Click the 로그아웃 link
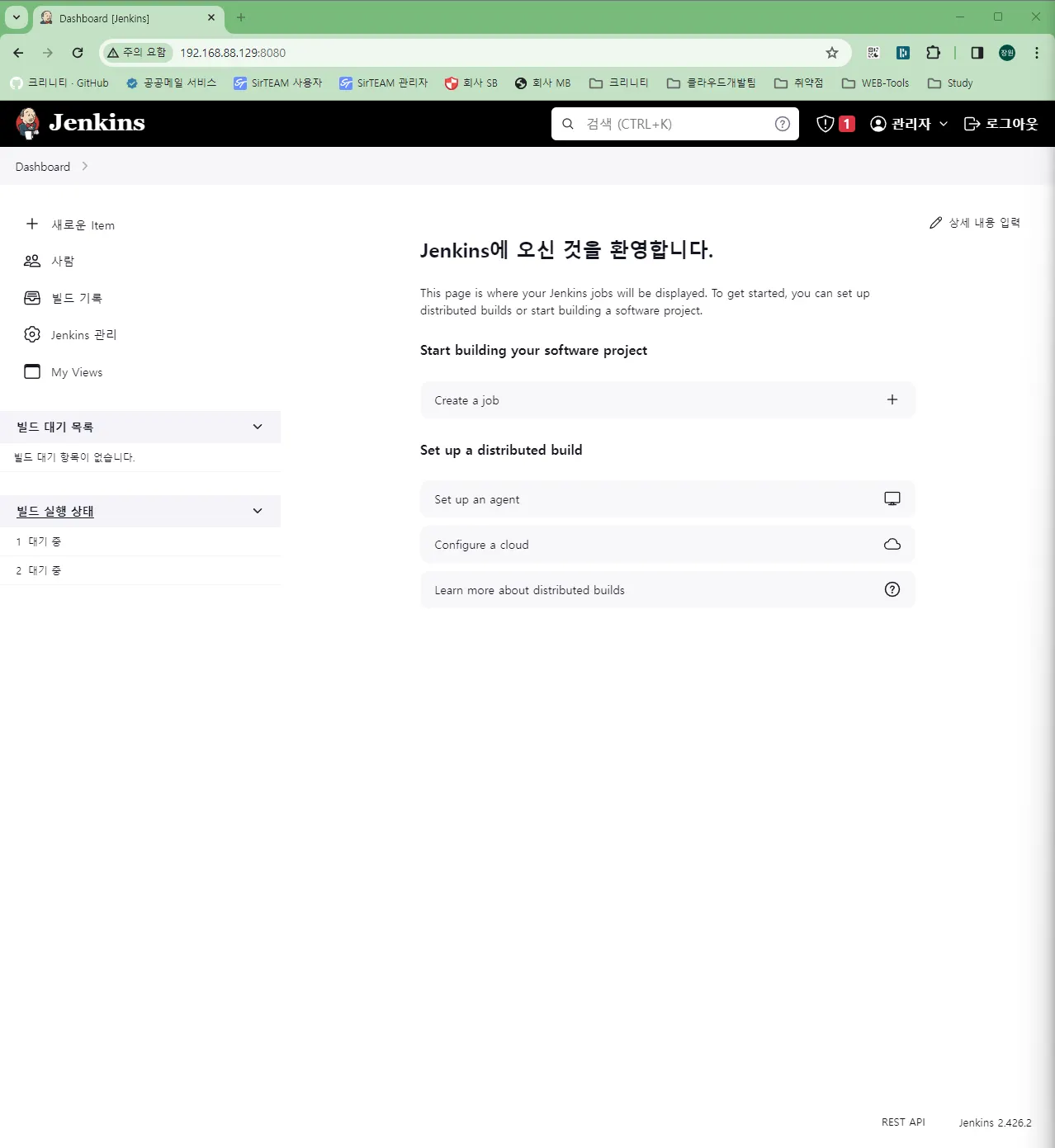This screenshot has height=1148, width=1055. coord(1001,124)
